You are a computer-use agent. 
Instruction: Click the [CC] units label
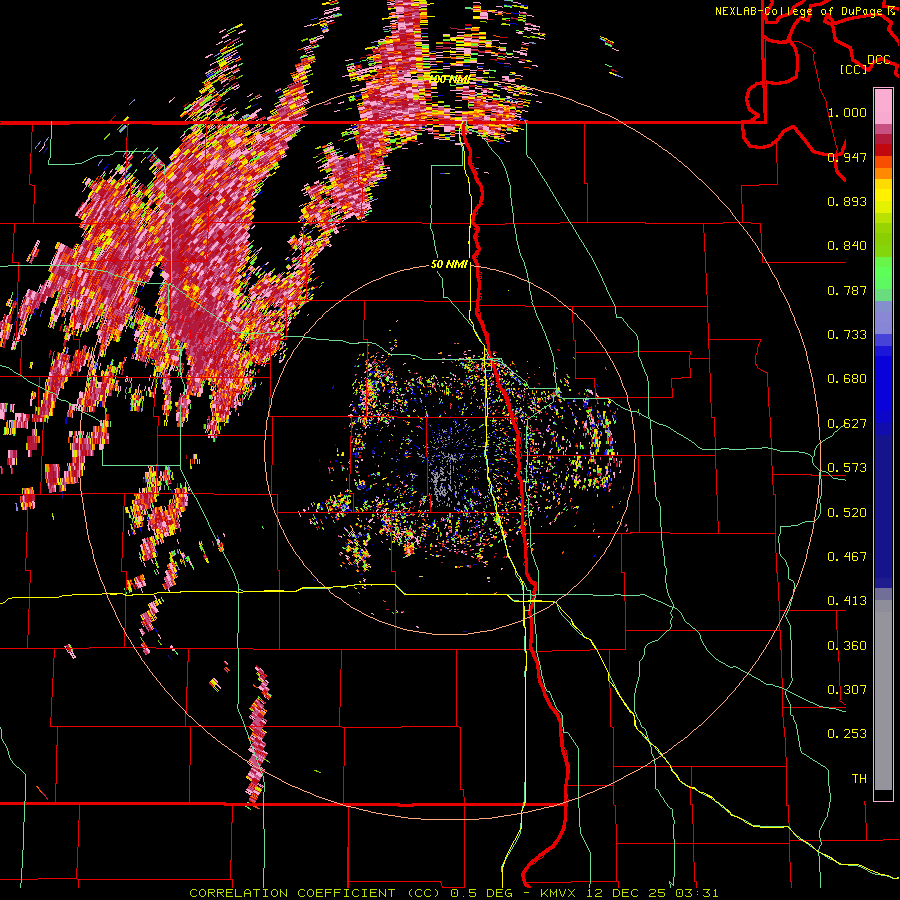click(x=854, y=69)
